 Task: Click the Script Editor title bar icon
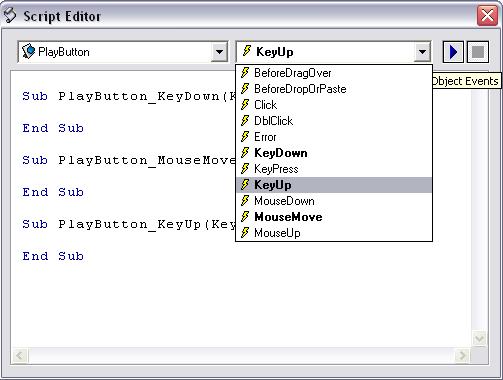tap(10, 15)
